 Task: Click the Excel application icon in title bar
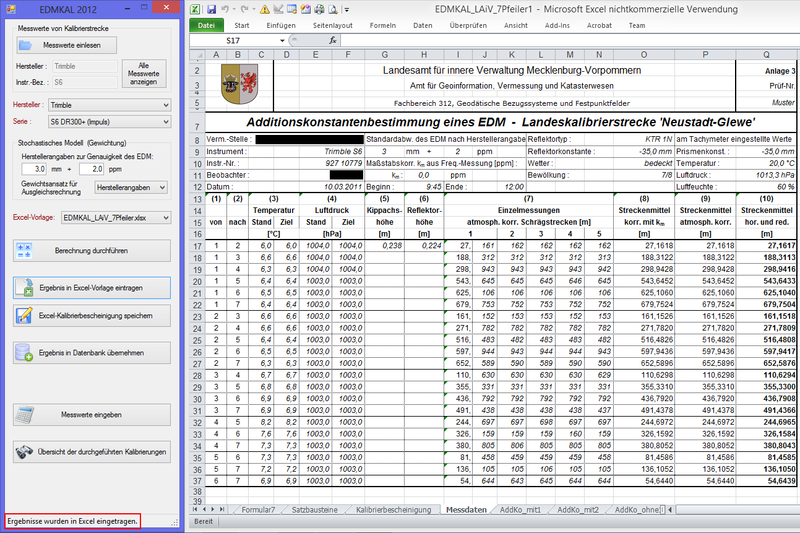pyautogui.click(x=195, y=9)
